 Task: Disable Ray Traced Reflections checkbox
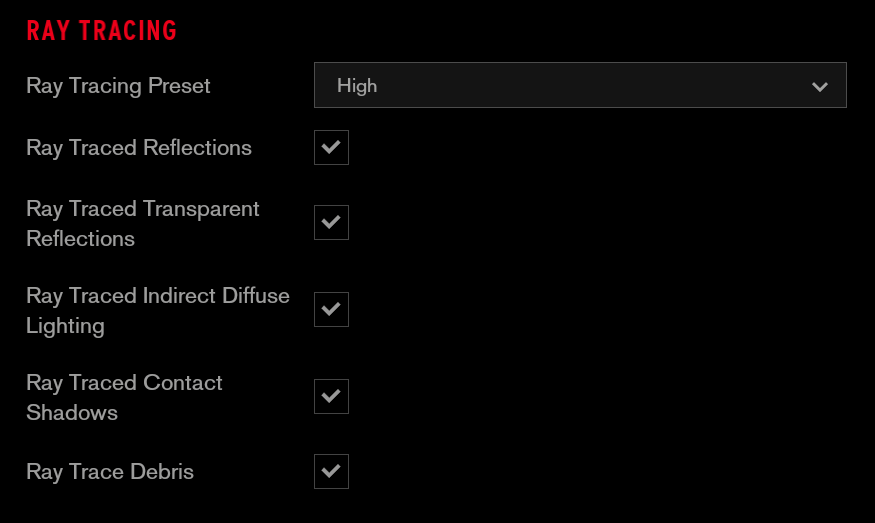(331, 147)
